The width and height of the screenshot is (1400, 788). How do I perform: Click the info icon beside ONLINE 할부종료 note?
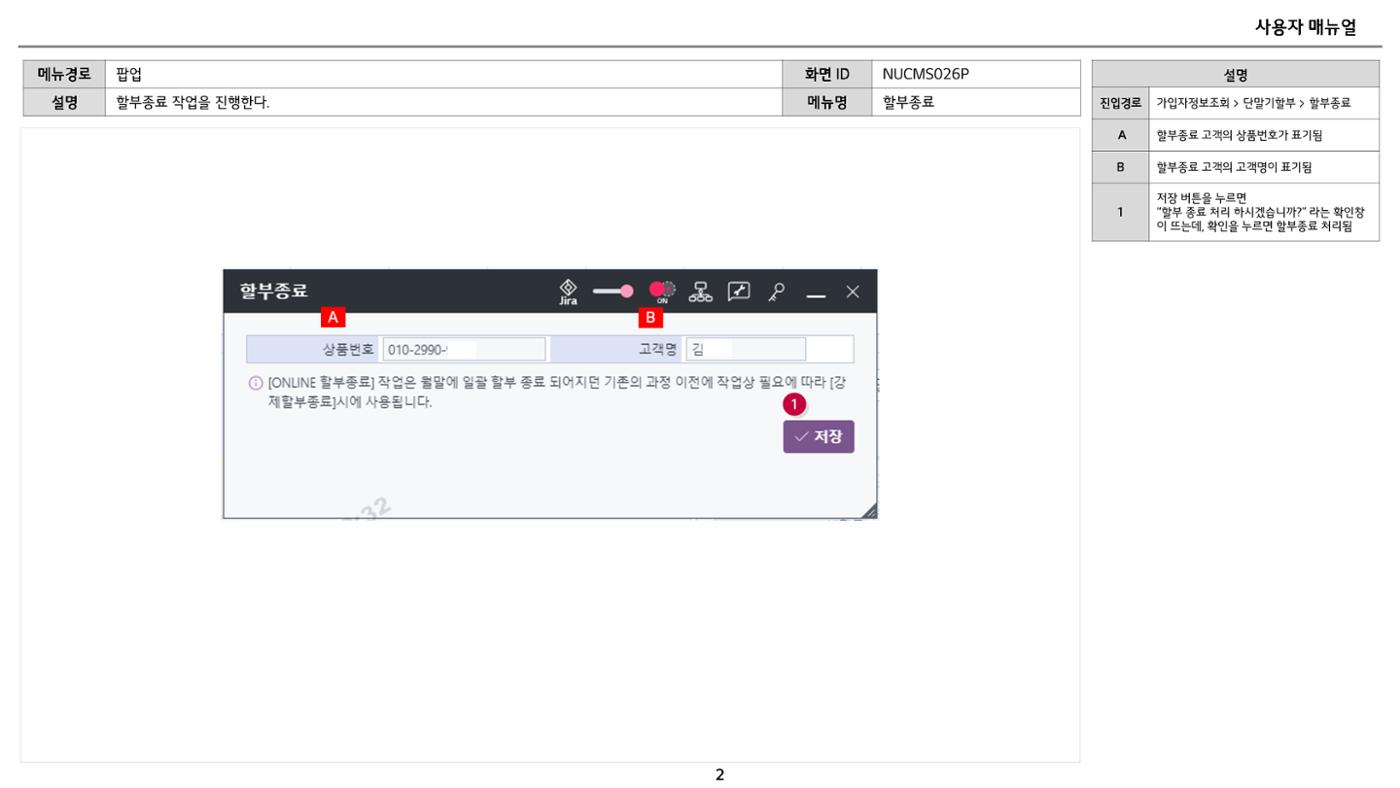point(254,382)
